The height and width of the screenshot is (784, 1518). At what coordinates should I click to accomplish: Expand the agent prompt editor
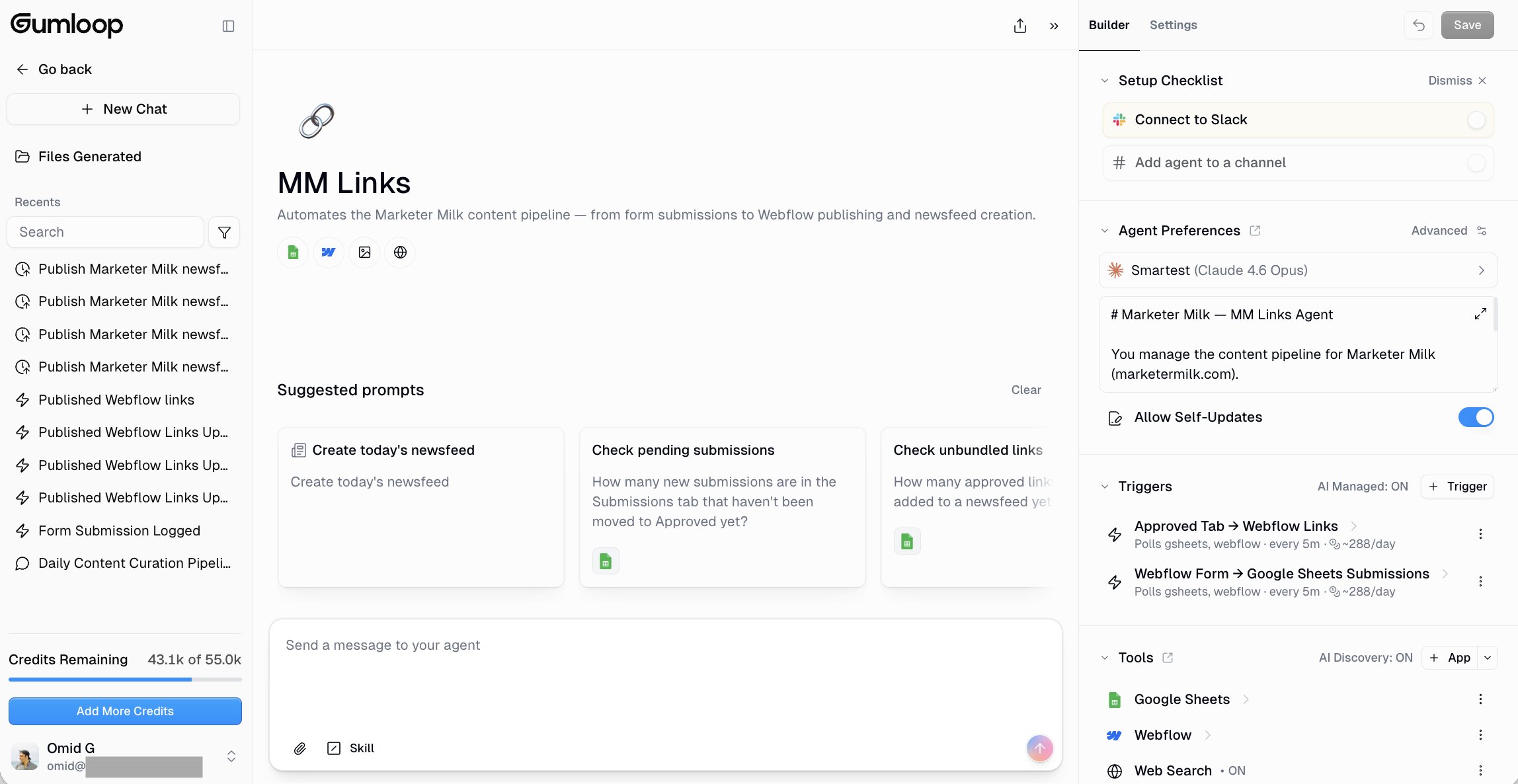pyautogui.click(x=1480, y=314)
